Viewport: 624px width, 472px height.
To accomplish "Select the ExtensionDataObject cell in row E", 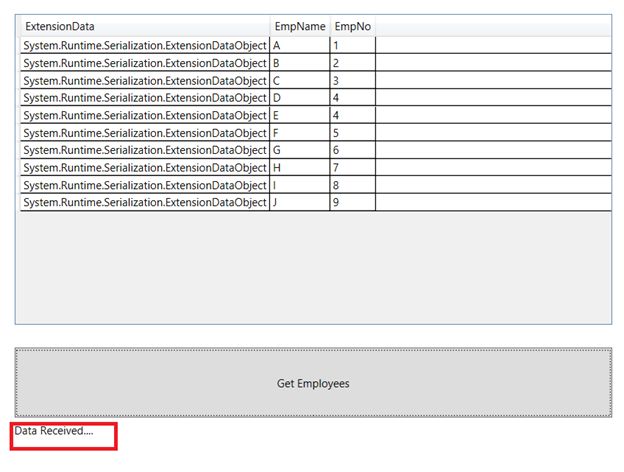I will click(145, 115).
